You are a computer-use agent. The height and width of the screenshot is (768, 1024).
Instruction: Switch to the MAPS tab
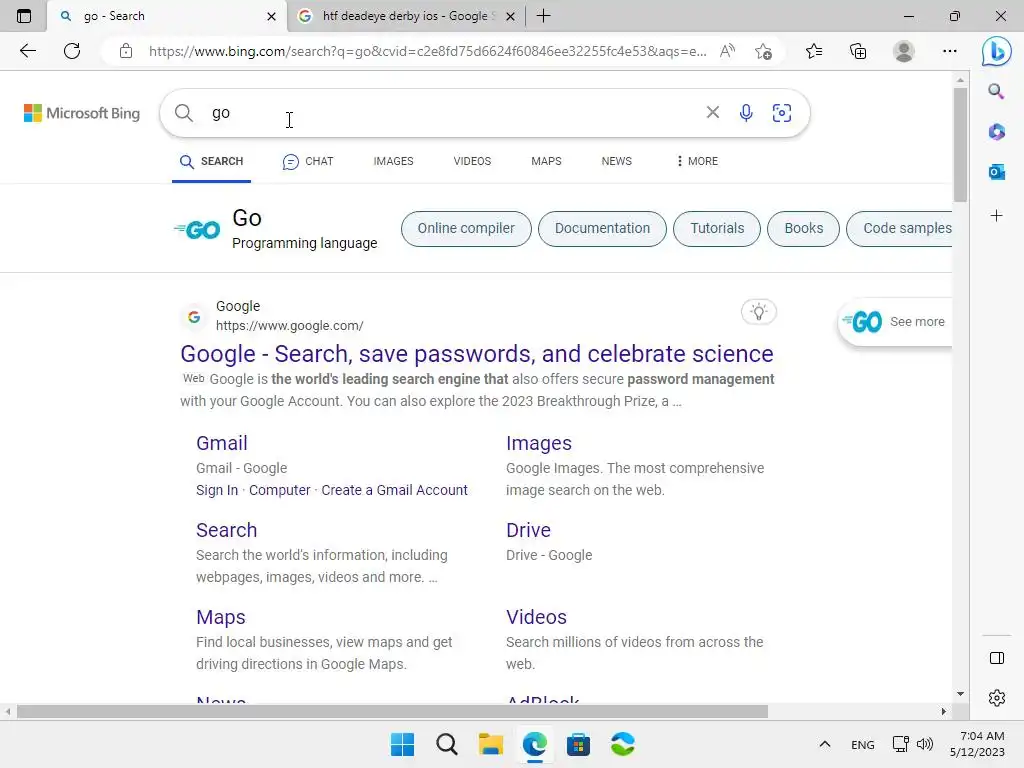coord(546,161)
